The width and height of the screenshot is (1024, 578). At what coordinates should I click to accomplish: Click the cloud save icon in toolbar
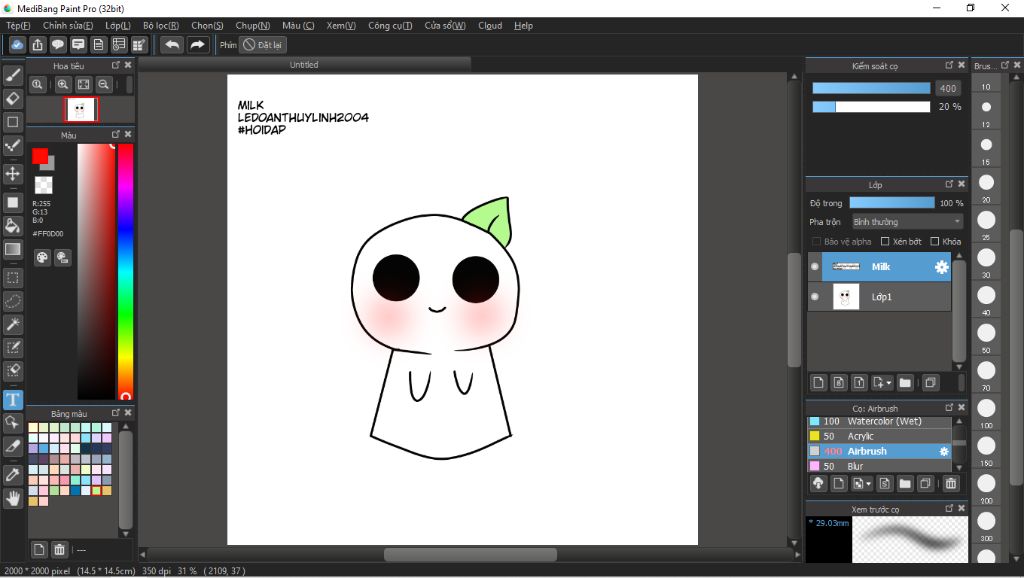[x=17, y=44]
